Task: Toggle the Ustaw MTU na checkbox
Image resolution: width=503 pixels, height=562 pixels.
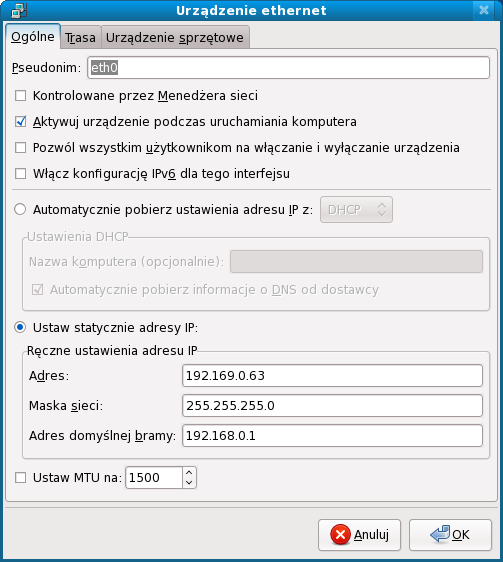Action: click(x=20, y=478)
